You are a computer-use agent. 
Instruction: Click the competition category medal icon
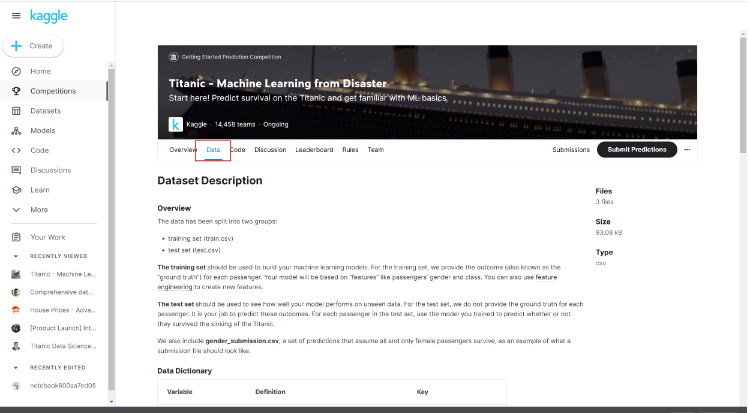pyautogui.click(x=173, y=57)
